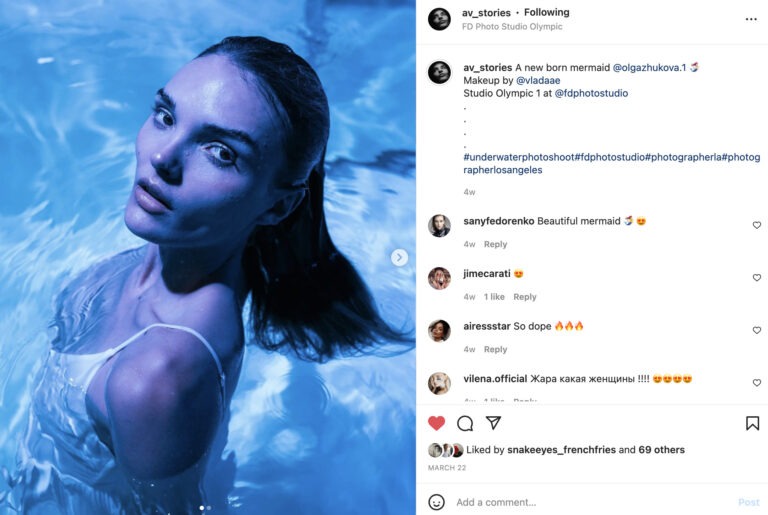Open av_stories profile picture in header
This screenshot has height=515, width=768.
click(x=439, y=19)
